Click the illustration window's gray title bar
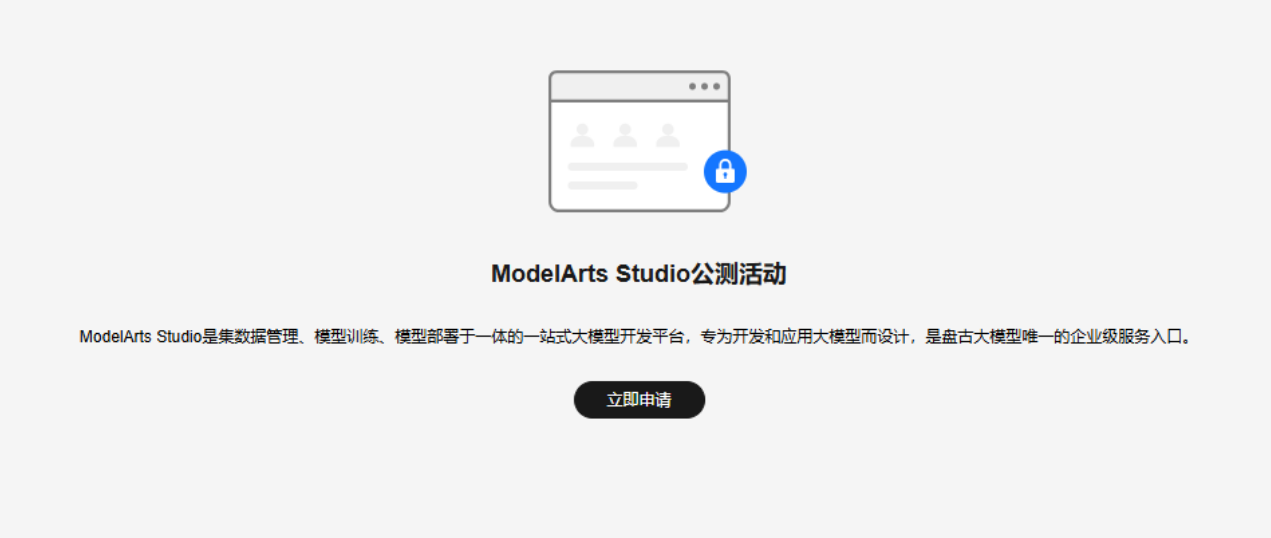1271x538 pixels. pos(639,86)
